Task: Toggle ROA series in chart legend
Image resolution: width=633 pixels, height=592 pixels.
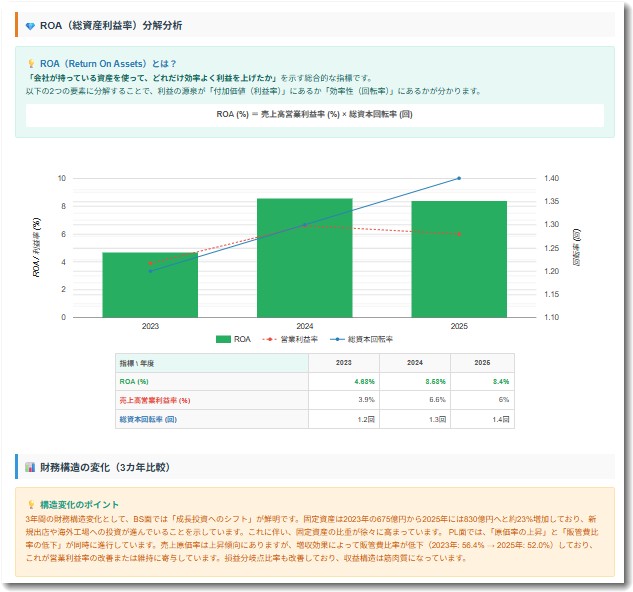Action: [x=234, y=339]
